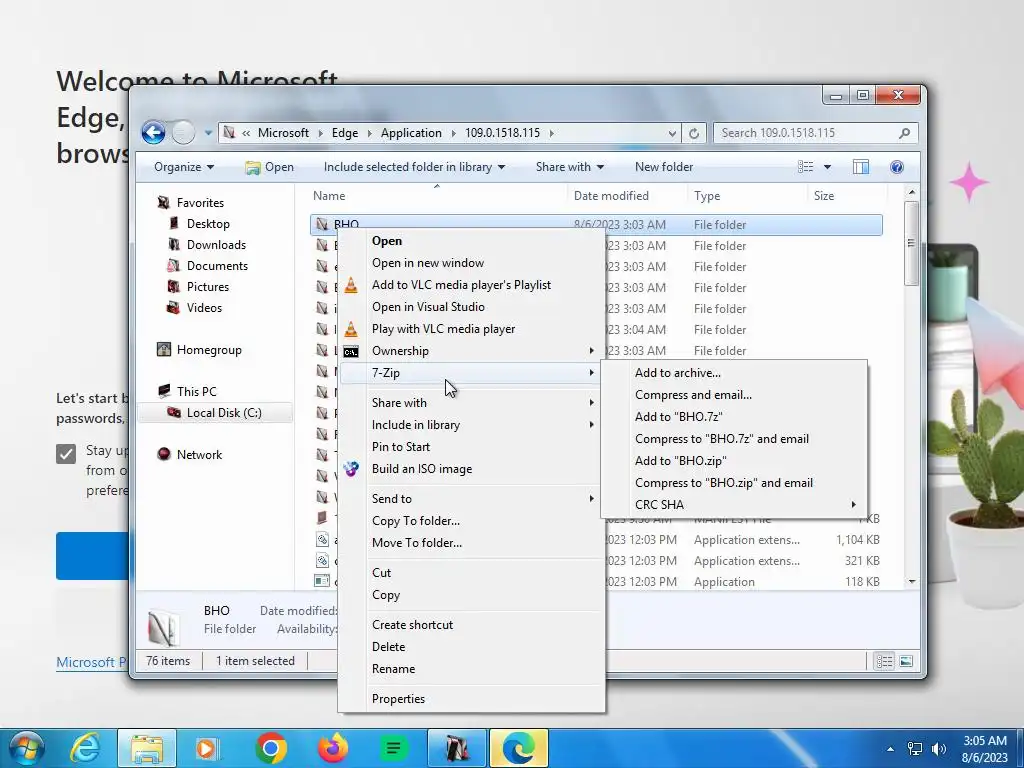
Task: Click the Application breadcrumb segment
Action: click(x=411, y=133)
